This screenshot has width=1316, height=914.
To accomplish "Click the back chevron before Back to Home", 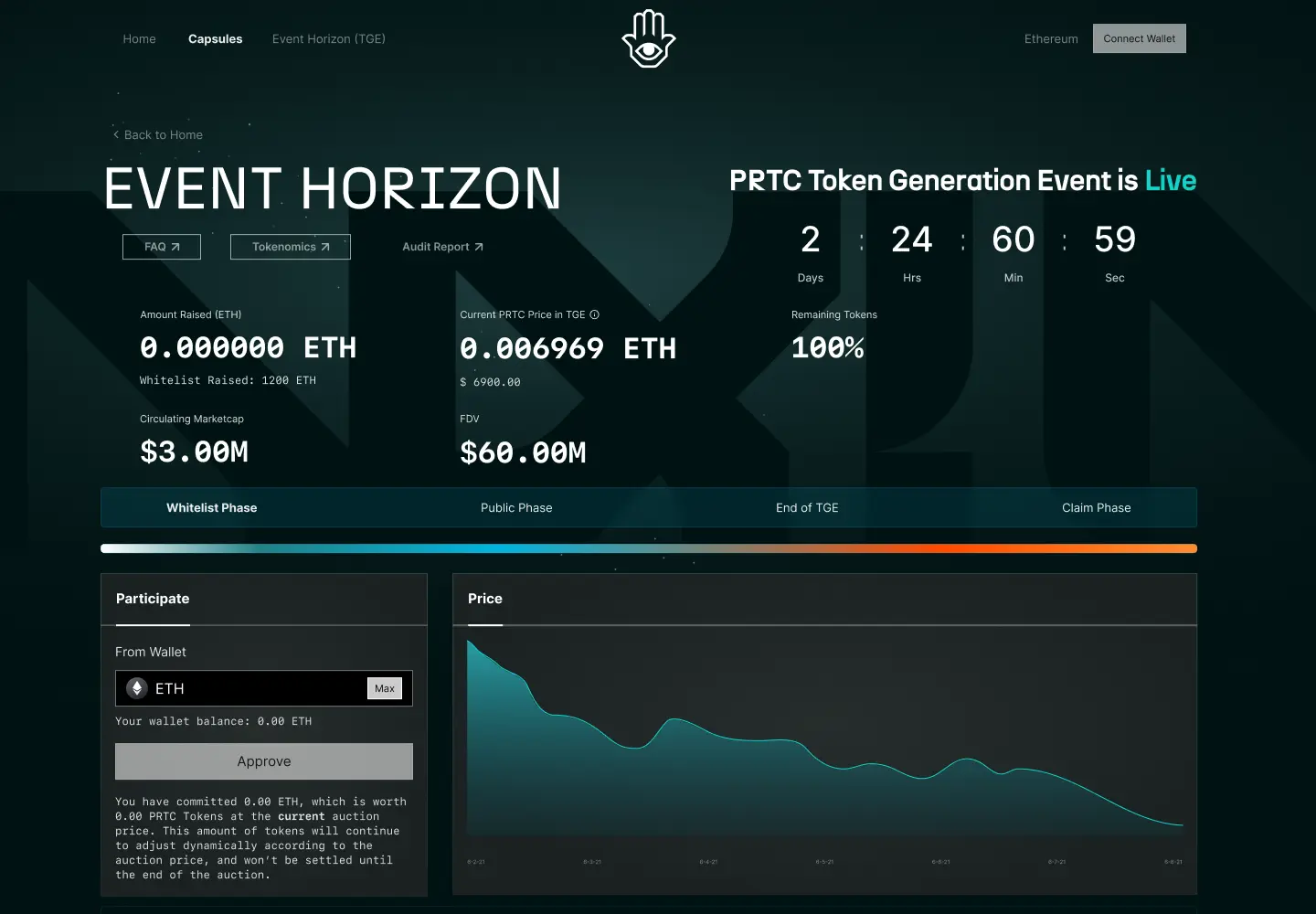I will click(x=116, y=134).
